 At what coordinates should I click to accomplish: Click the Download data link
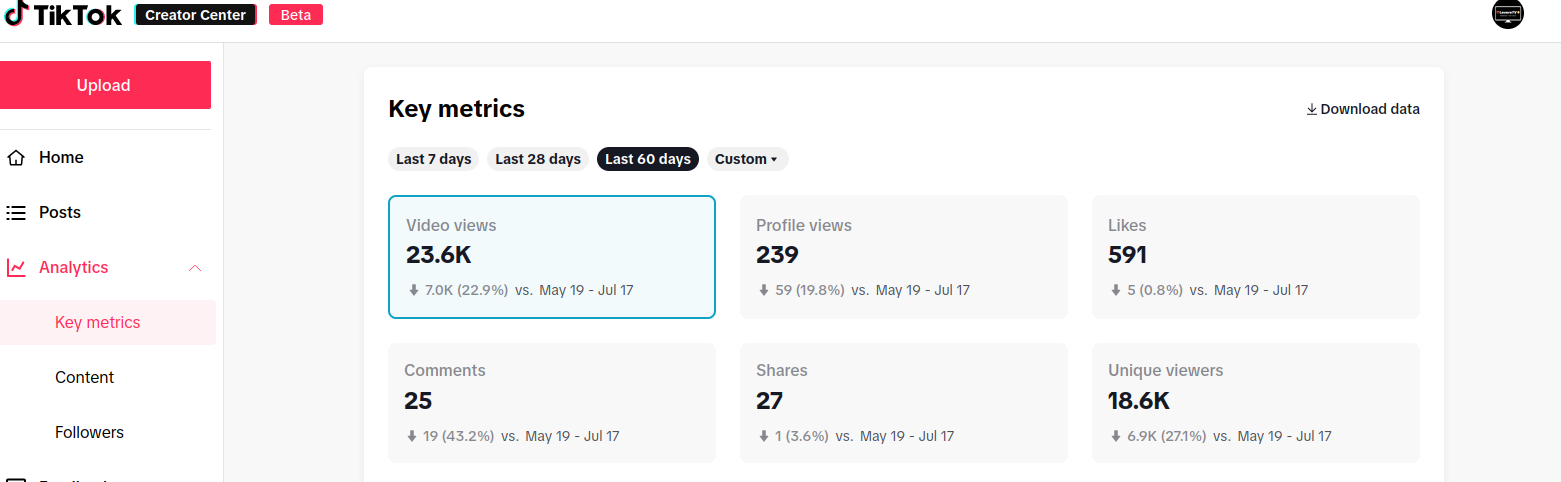pos(1369,109)
